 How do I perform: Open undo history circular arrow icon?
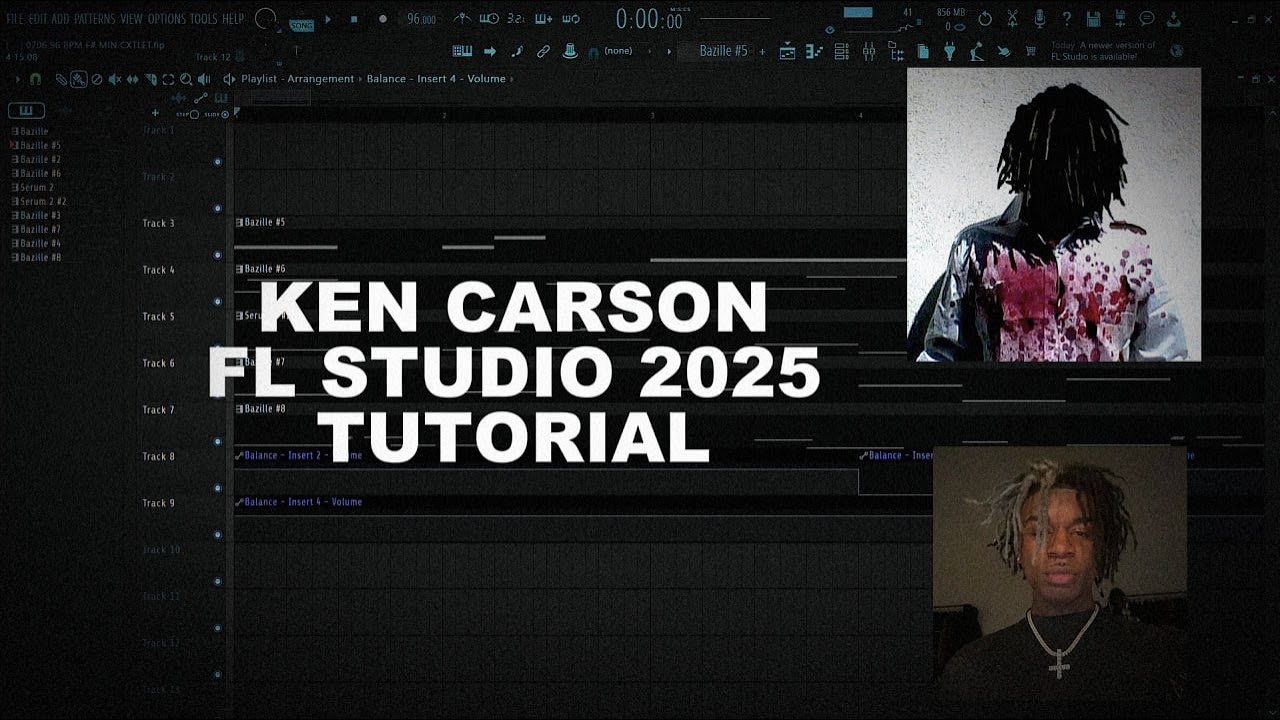pyautogui.click(x=984, y=19)
